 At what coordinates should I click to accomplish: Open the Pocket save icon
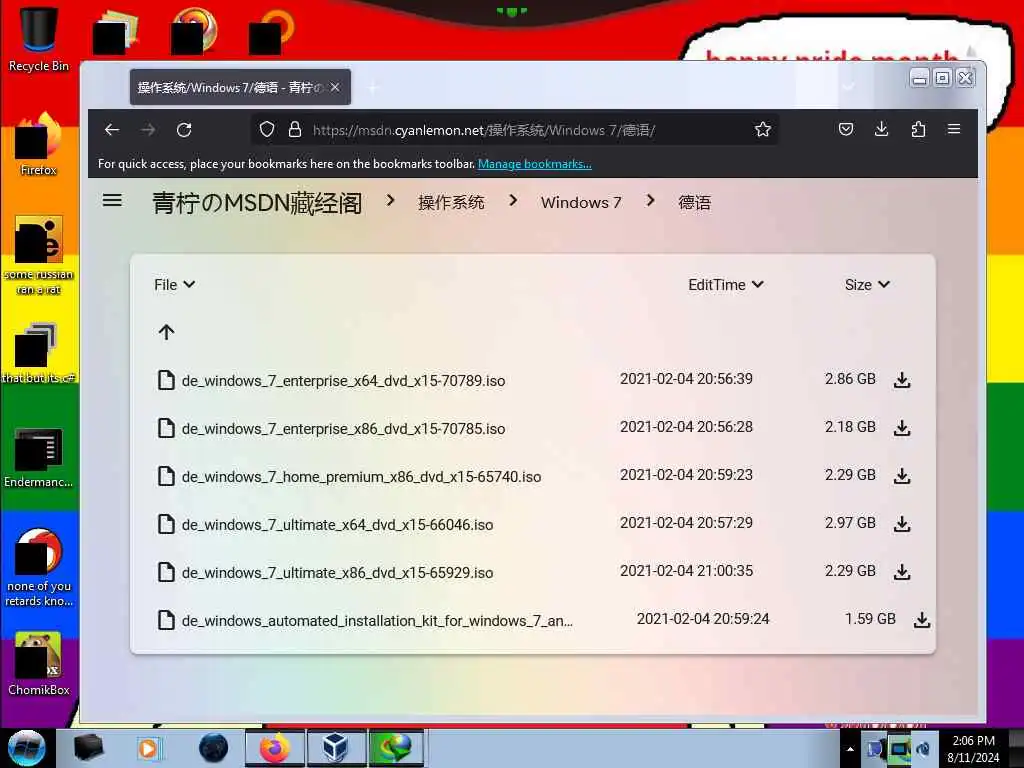846,129
